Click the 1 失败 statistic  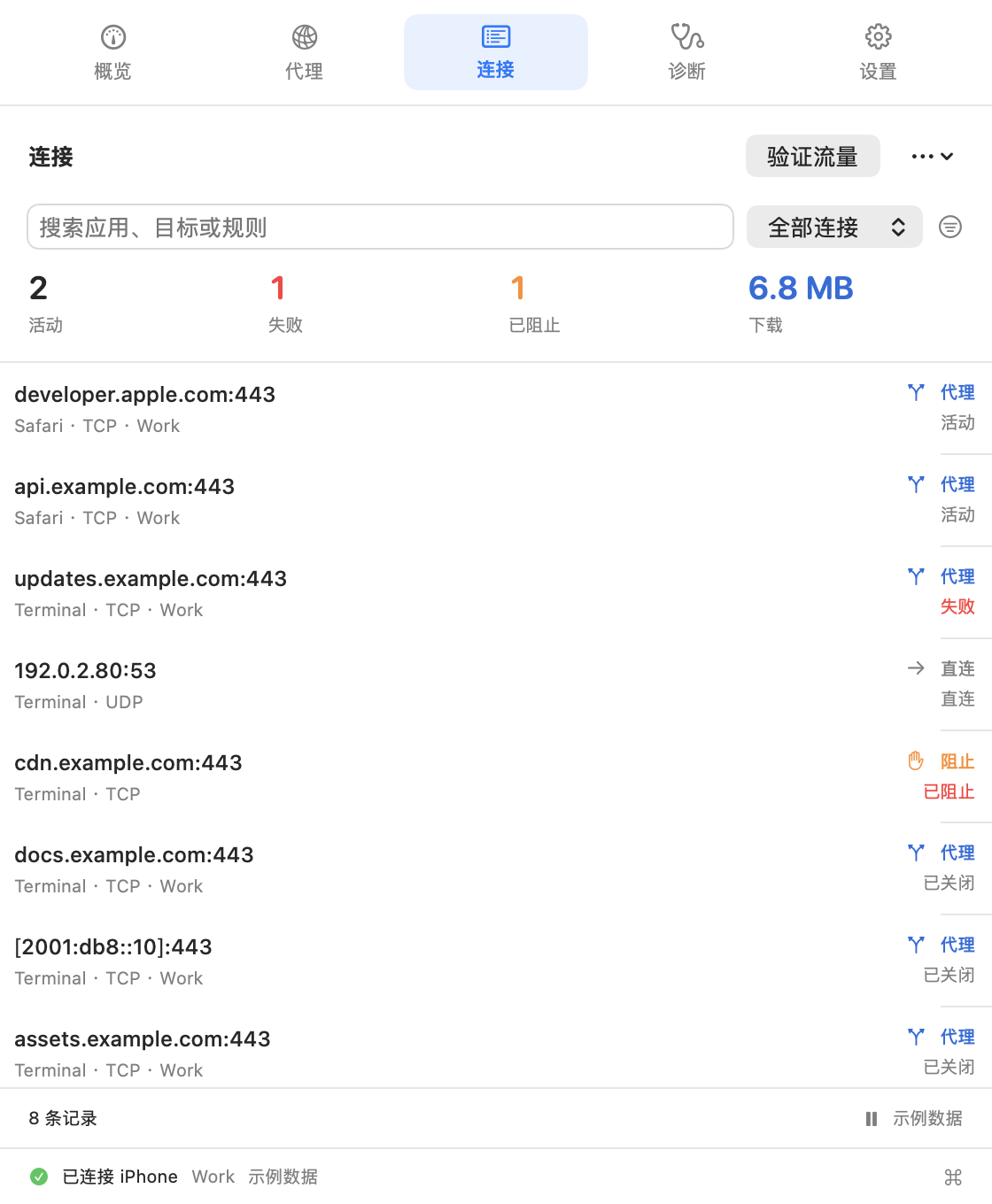pyautogui.click(x=286, y=303)
